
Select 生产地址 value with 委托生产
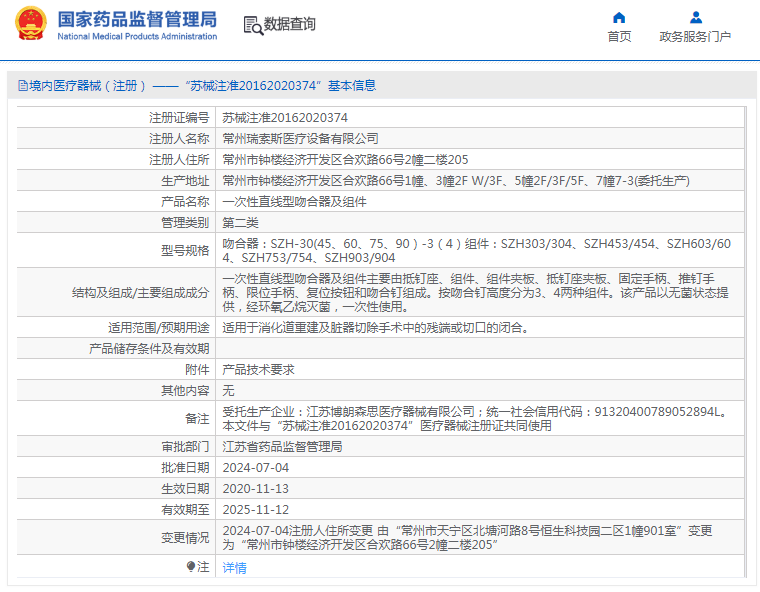pos(456,181)
